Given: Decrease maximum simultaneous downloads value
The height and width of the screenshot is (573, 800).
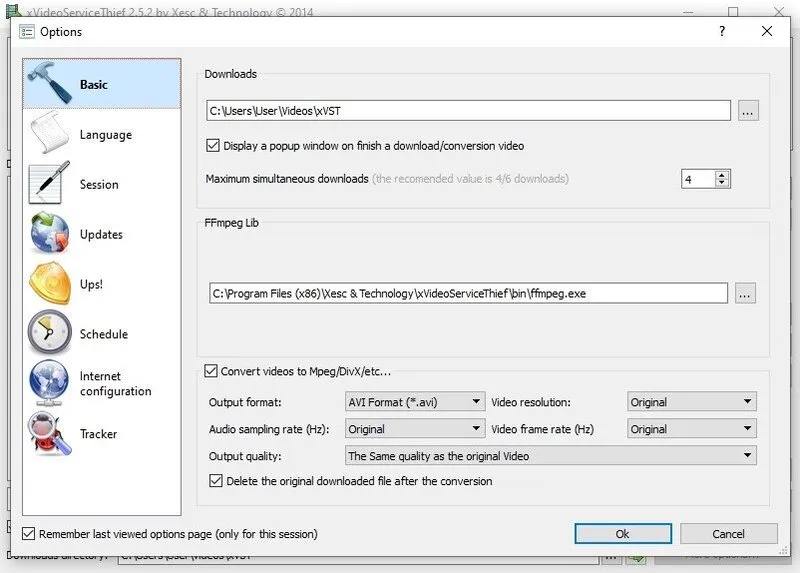Looking at the screenshot, I should point(721,183).
